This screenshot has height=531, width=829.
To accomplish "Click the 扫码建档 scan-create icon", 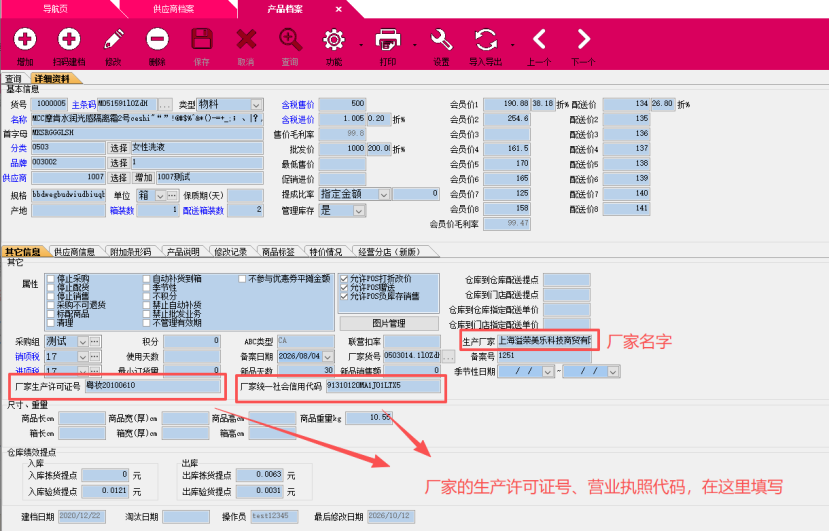I will click(x=69, y=39).
